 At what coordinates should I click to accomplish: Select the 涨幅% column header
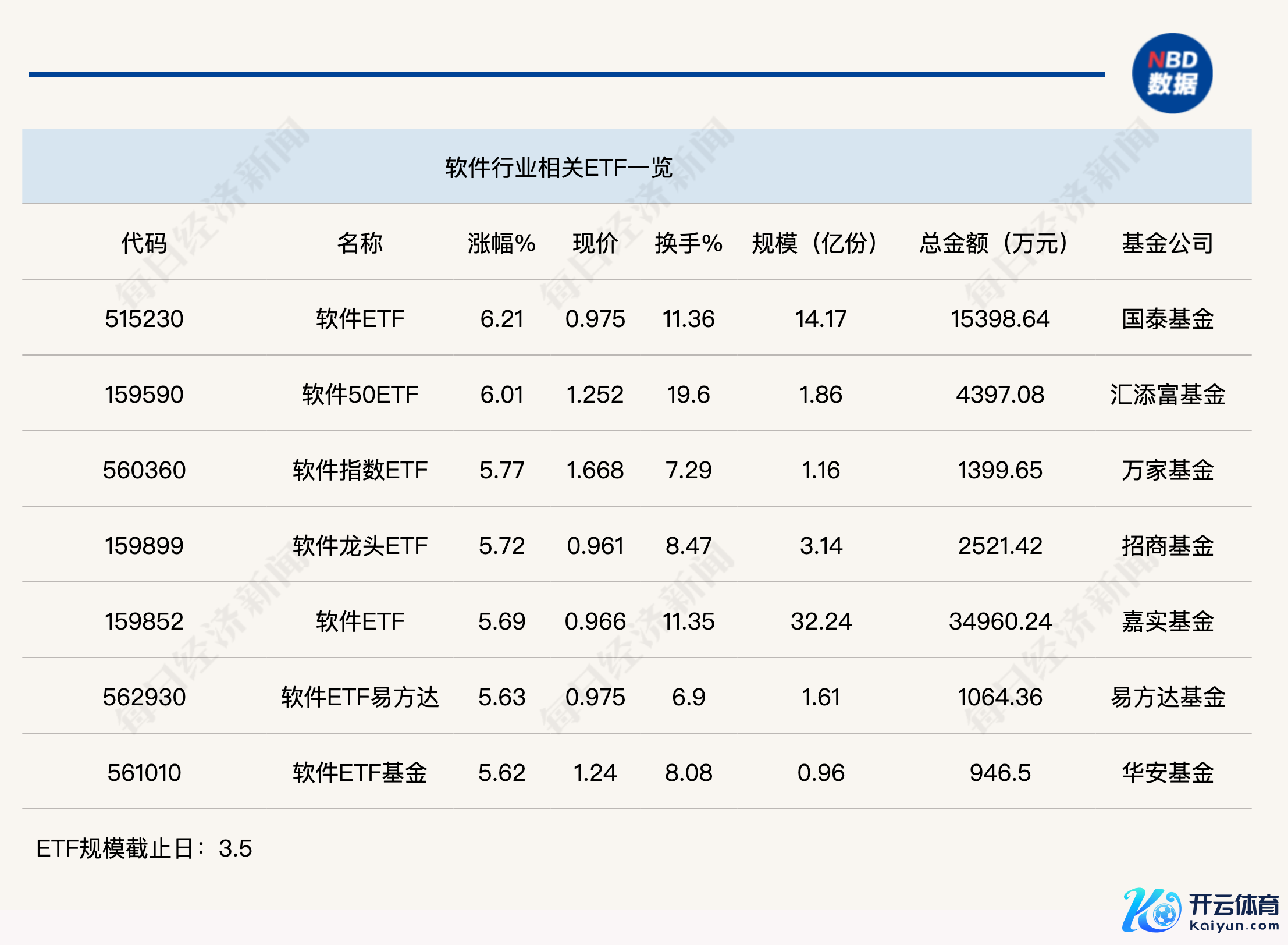501,243
